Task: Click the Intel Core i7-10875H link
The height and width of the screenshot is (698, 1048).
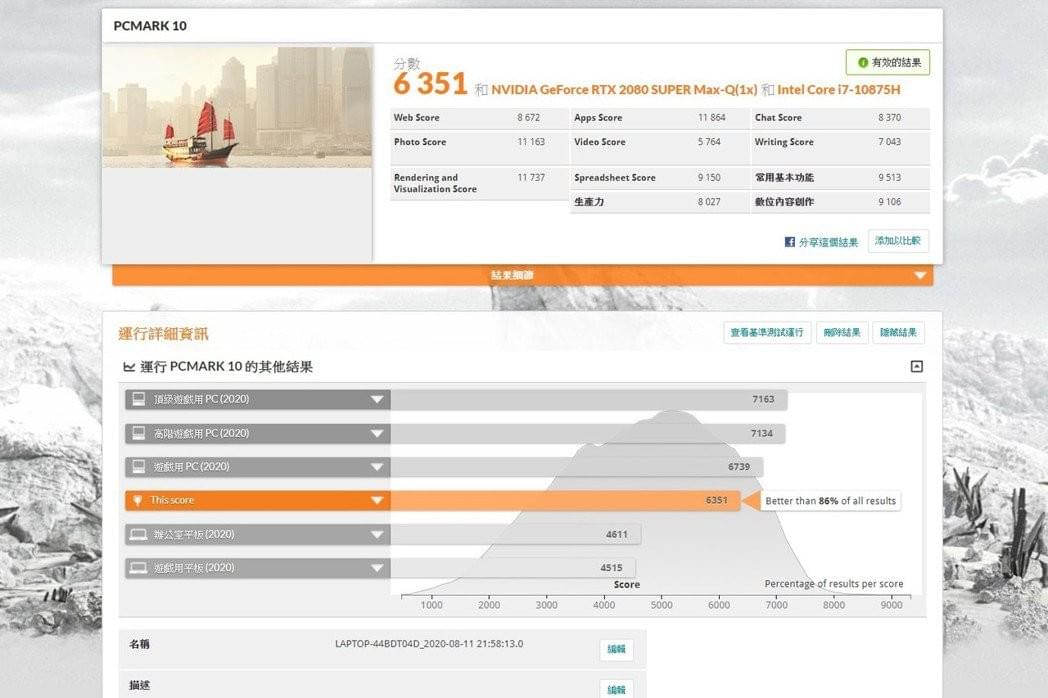Action: [x=839, y=90]
